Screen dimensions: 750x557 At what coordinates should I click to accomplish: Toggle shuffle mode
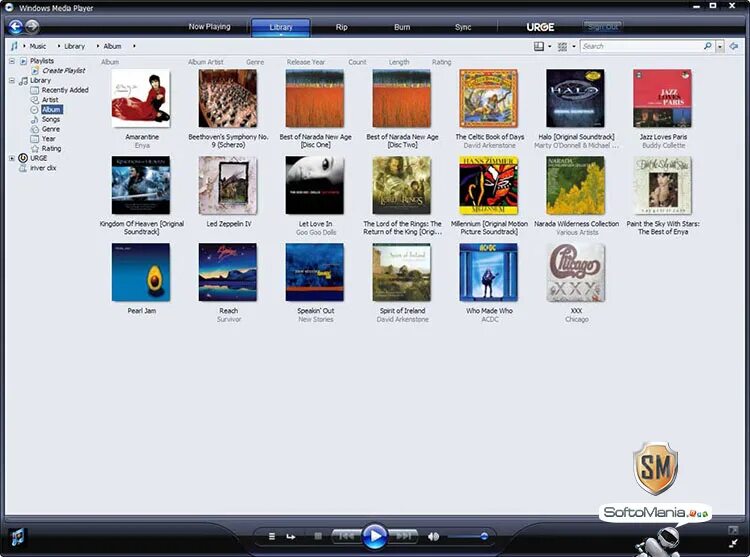(272, 536)
